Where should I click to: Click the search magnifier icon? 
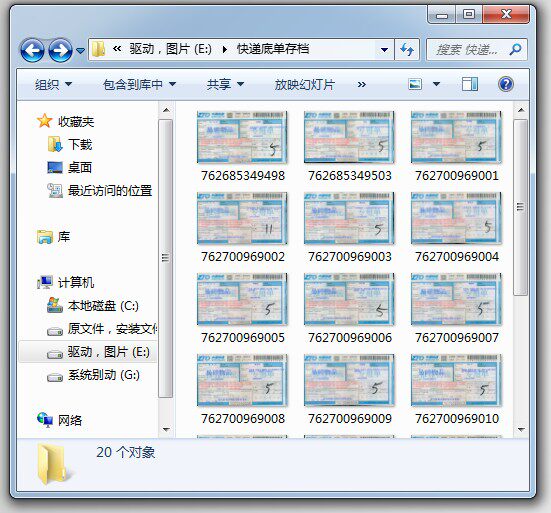[515, 49]
